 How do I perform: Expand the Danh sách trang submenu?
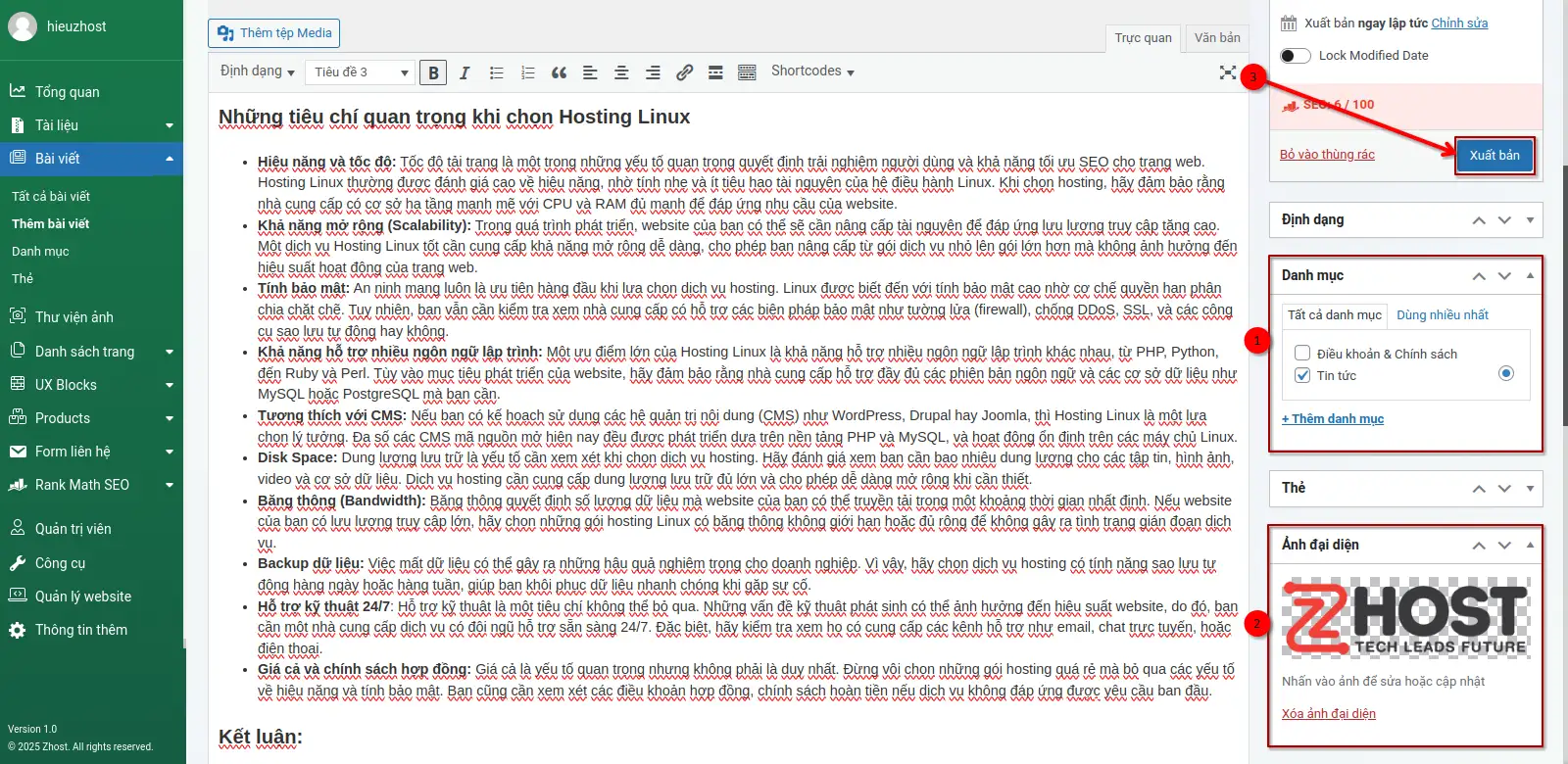point(170,352)
